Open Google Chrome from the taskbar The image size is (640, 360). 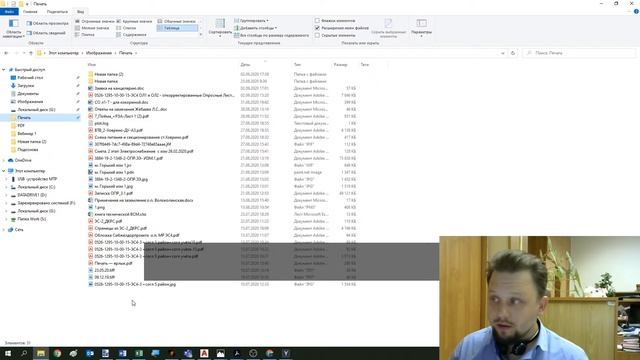pyautogui.click(x=57, y=353)
